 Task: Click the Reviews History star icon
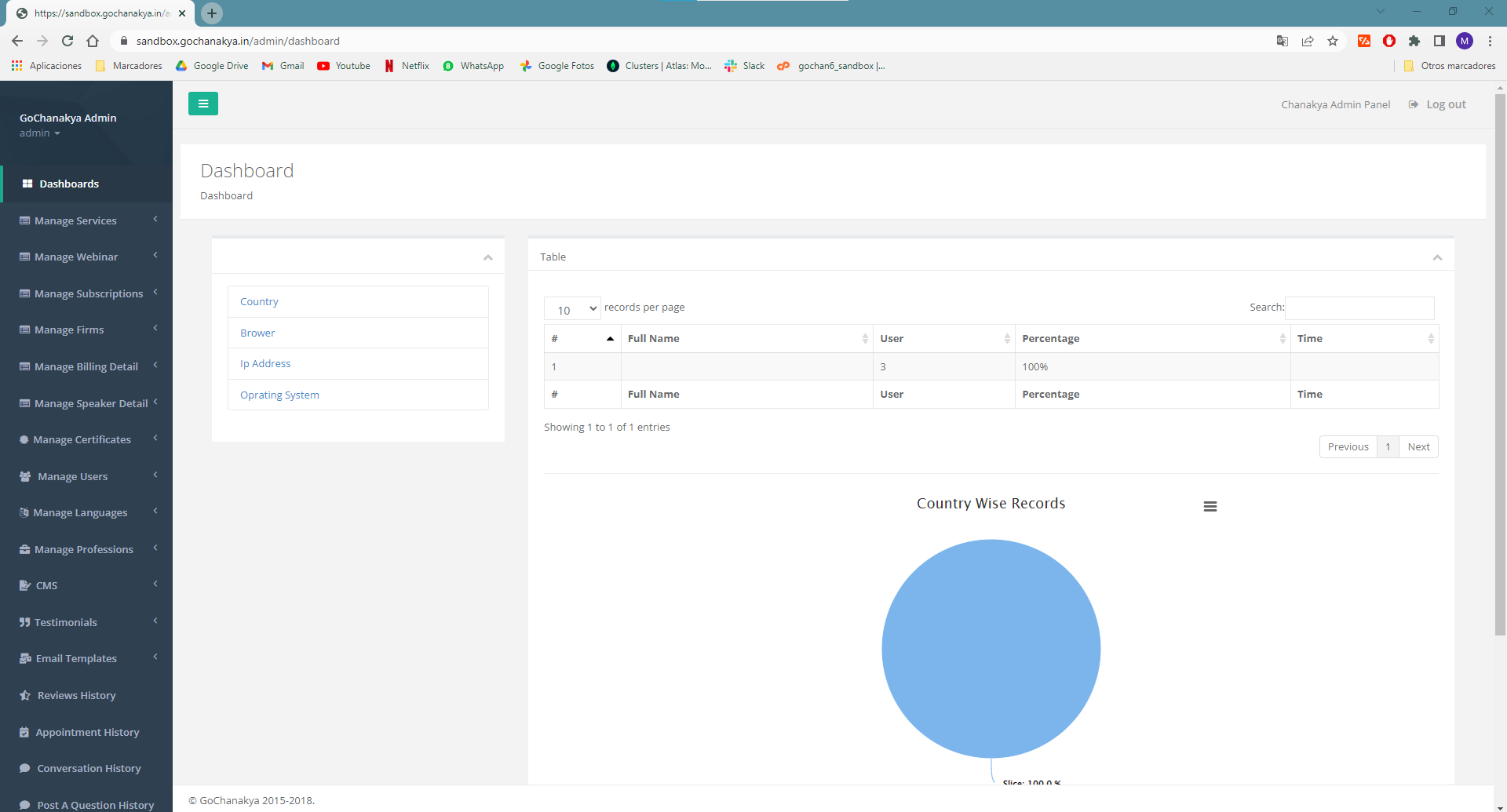[x=25, y=695]
